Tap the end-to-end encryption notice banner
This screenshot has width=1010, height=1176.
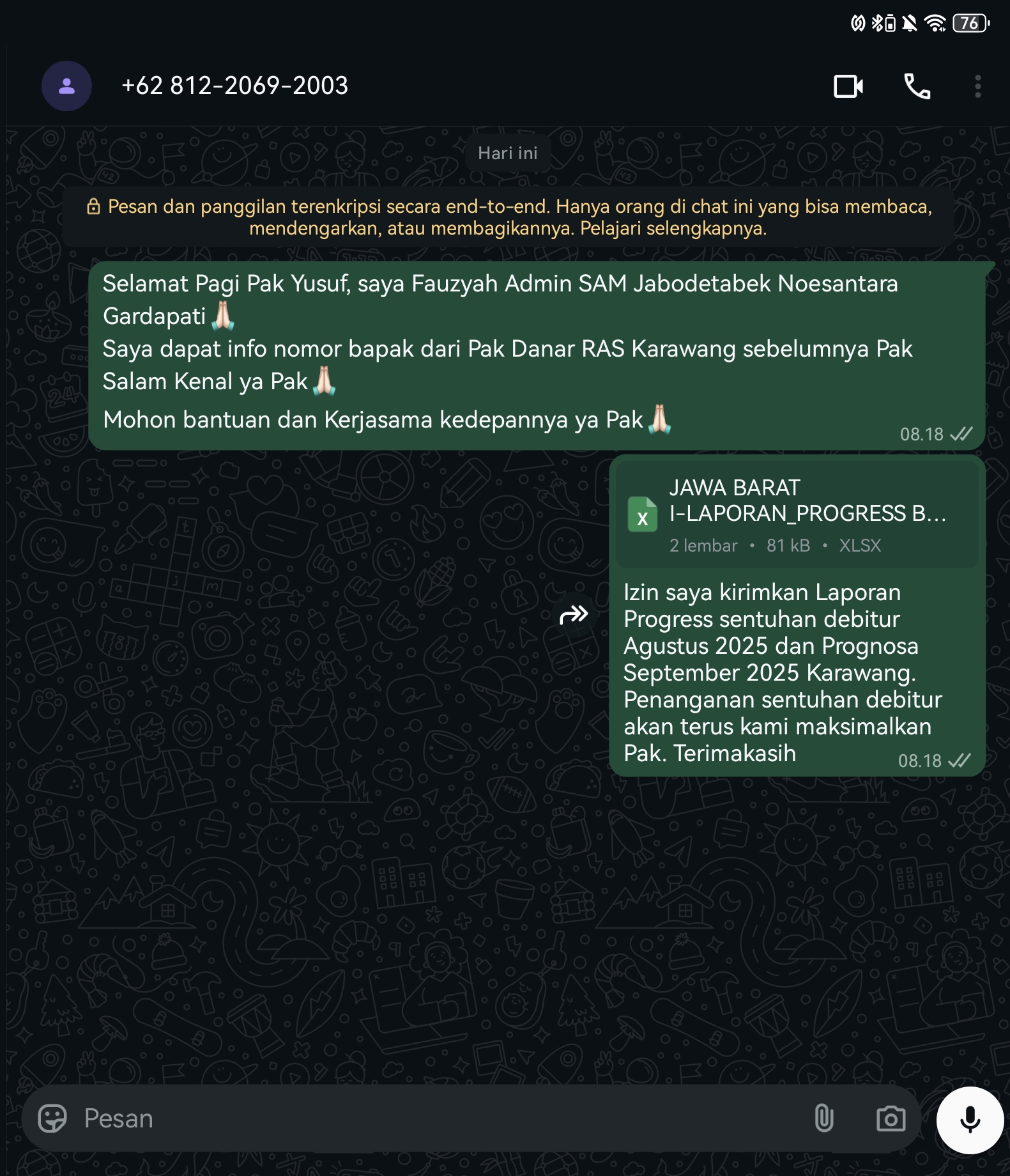click(508, 217)
